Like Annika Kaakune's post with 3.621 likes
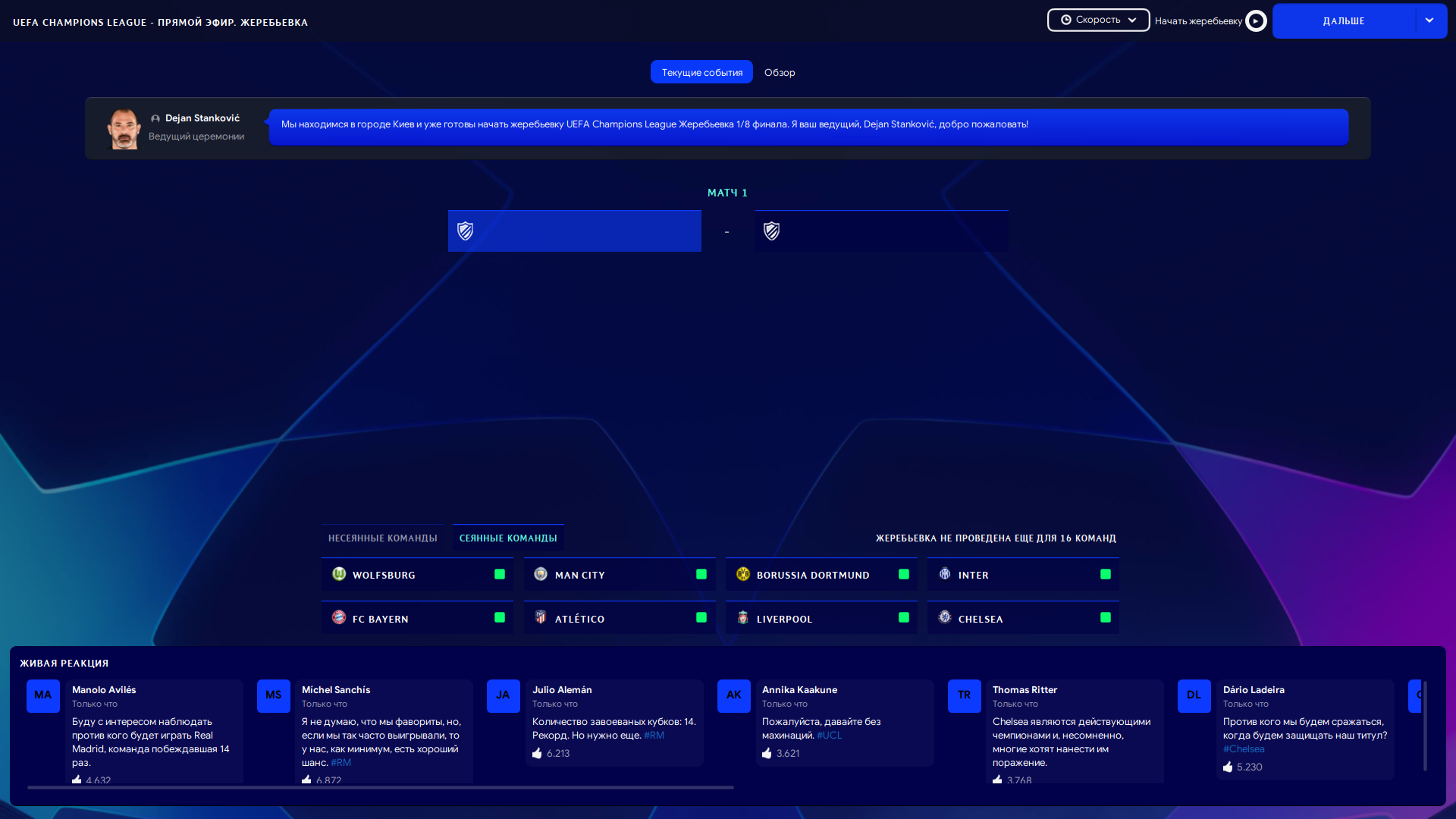This screenshot has height=819, width=1456. [x=767, y=753]
